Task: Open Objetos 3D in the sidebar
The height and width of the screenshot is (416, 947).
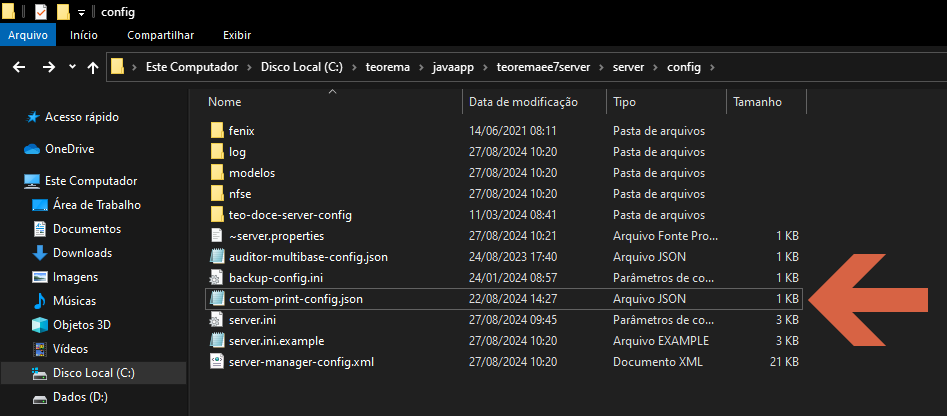Action: tap(82, 325)
